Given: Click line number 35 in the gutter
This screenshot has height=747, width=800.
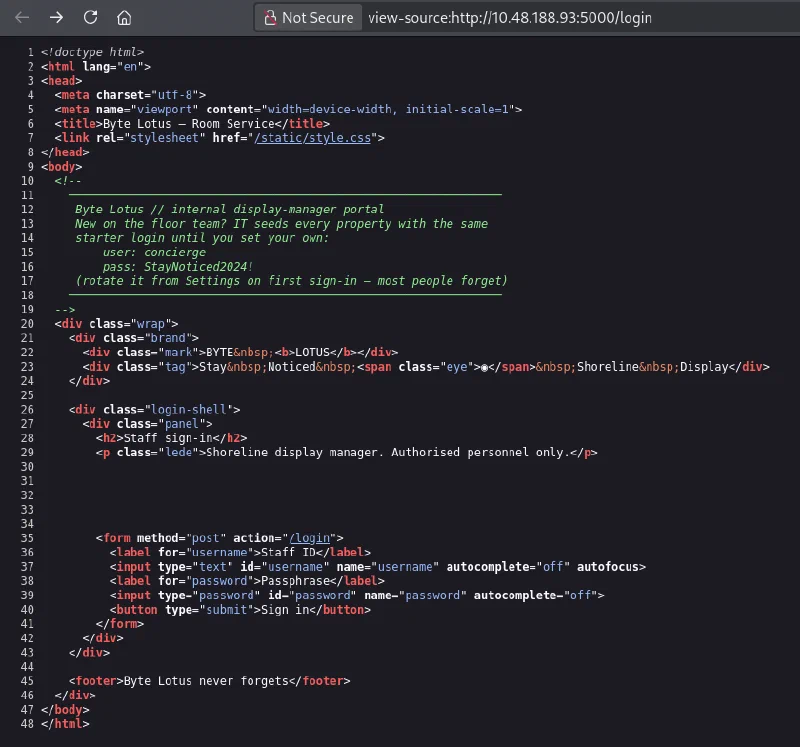Looking at the screenshot, I should coord(27,538).
